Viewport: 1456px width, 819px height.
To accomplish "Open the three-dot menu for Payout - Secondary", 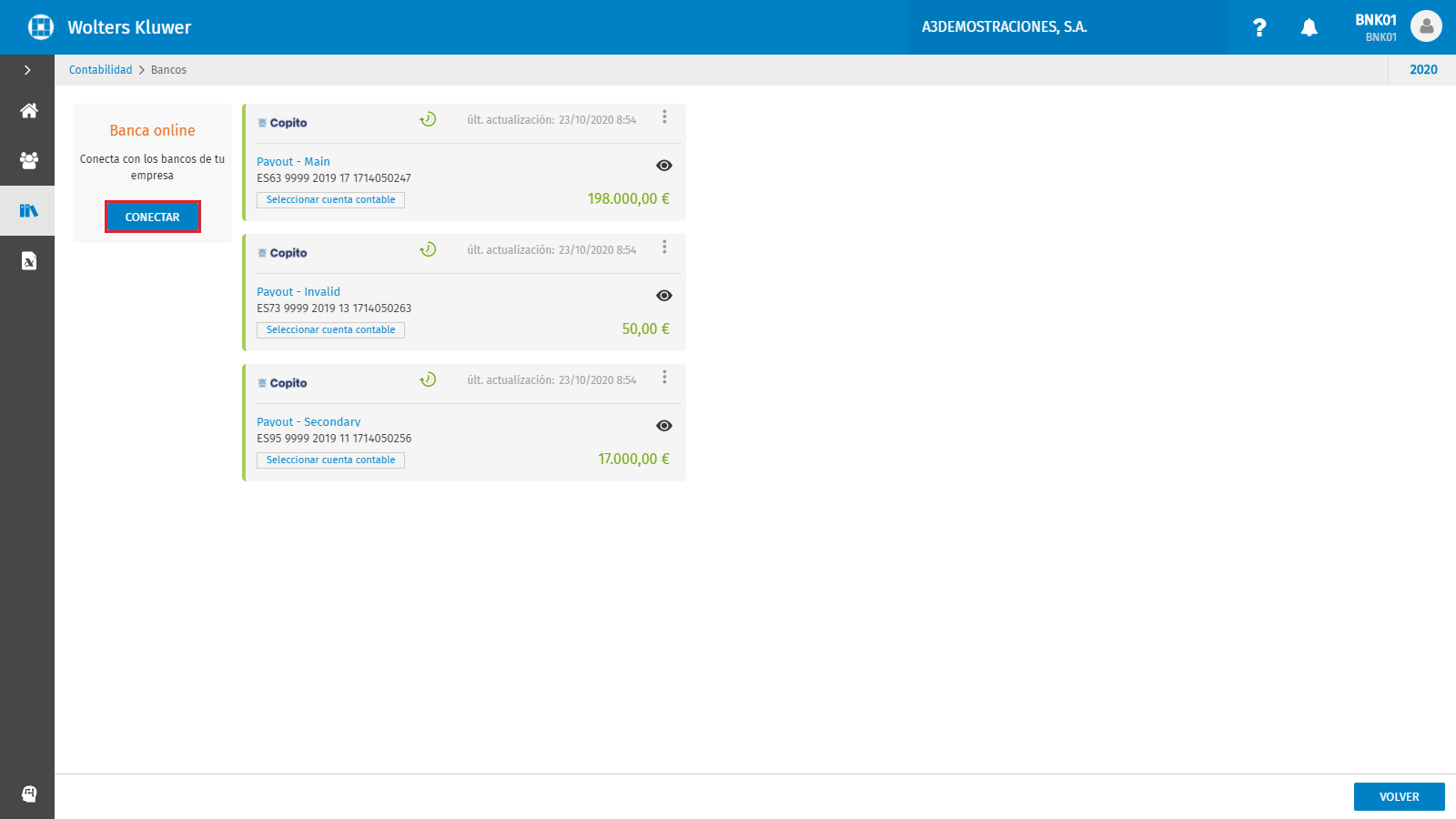I will click(664, 377).
